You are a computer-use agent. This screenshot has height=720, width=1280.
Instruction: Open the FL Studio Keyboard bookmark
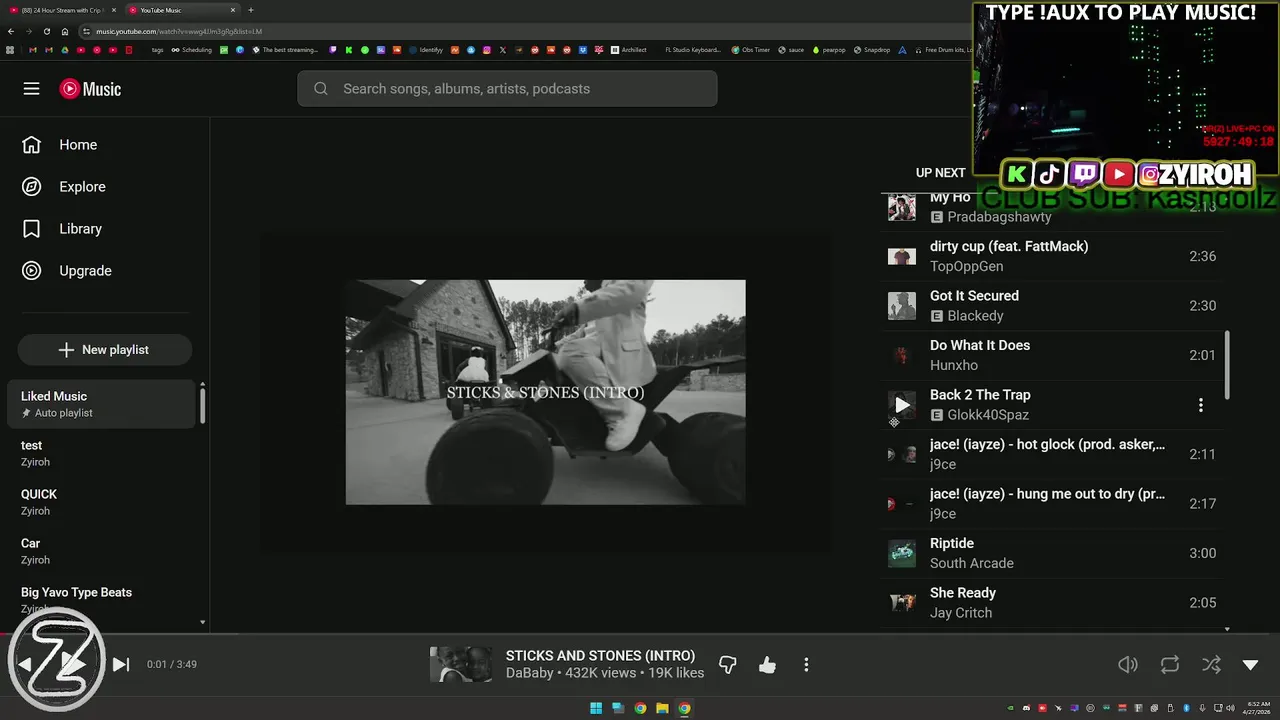692,50
